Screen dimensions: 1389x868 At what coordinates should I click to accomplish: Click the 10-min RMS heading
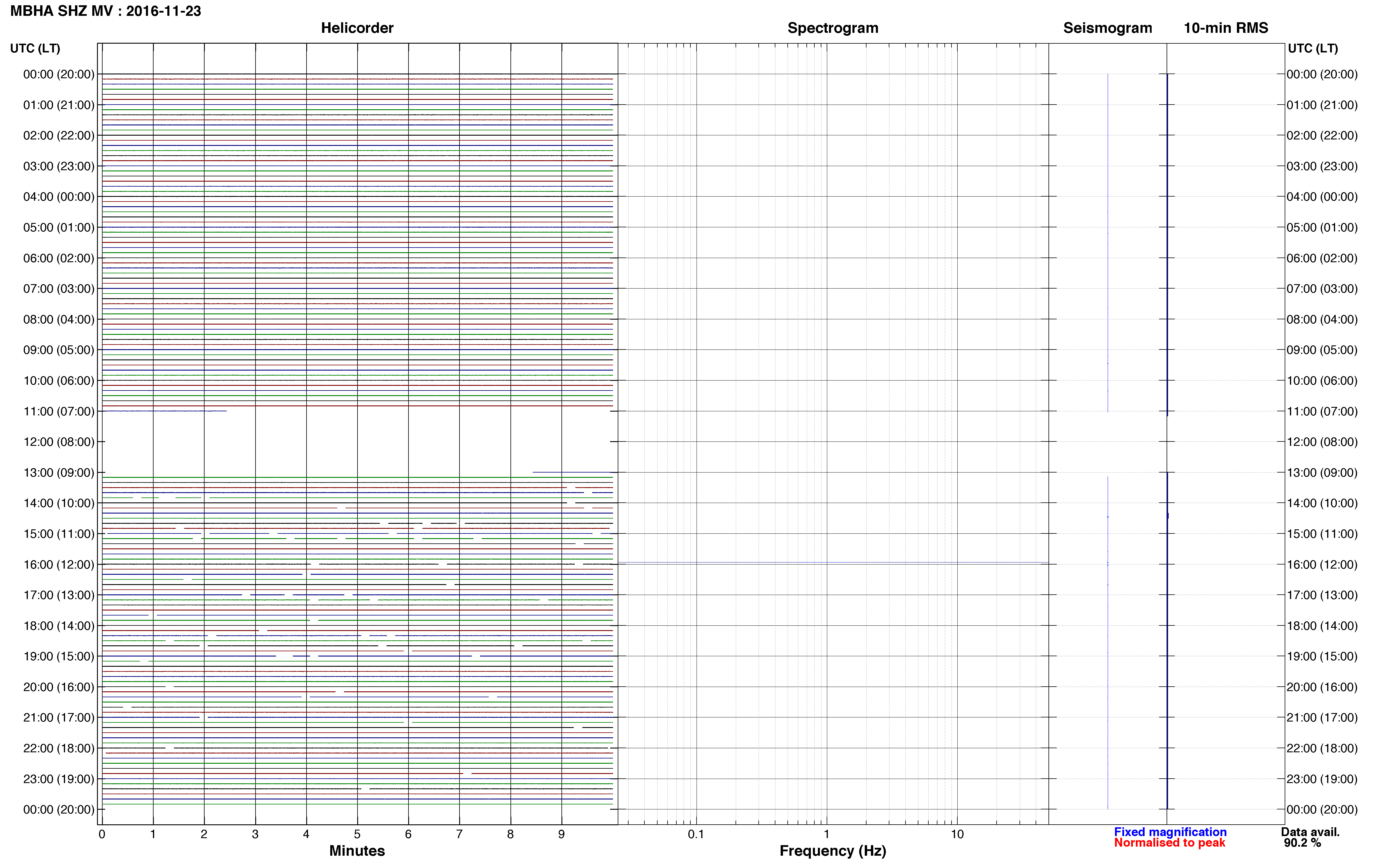[1226, 28]
